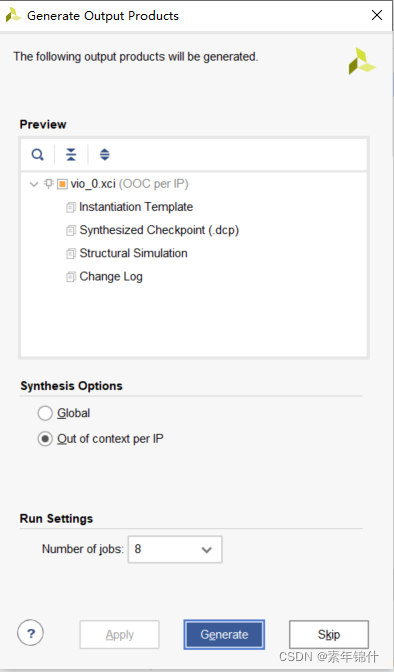This screenshot has height=672, width=394.
Task: Collapse the vio_0.xci tree node
Action: click(x=34, y=184)
